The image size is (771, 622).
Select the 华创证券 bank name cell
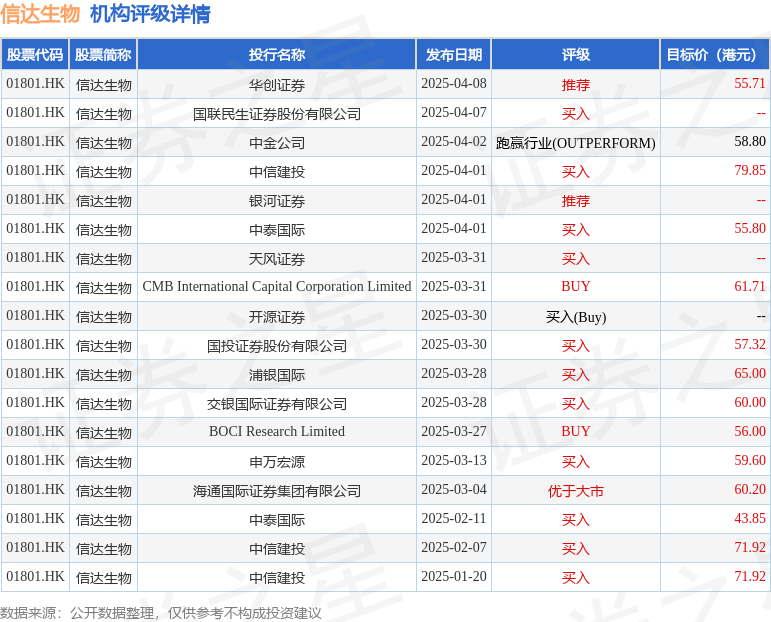[x=277, y=85]
